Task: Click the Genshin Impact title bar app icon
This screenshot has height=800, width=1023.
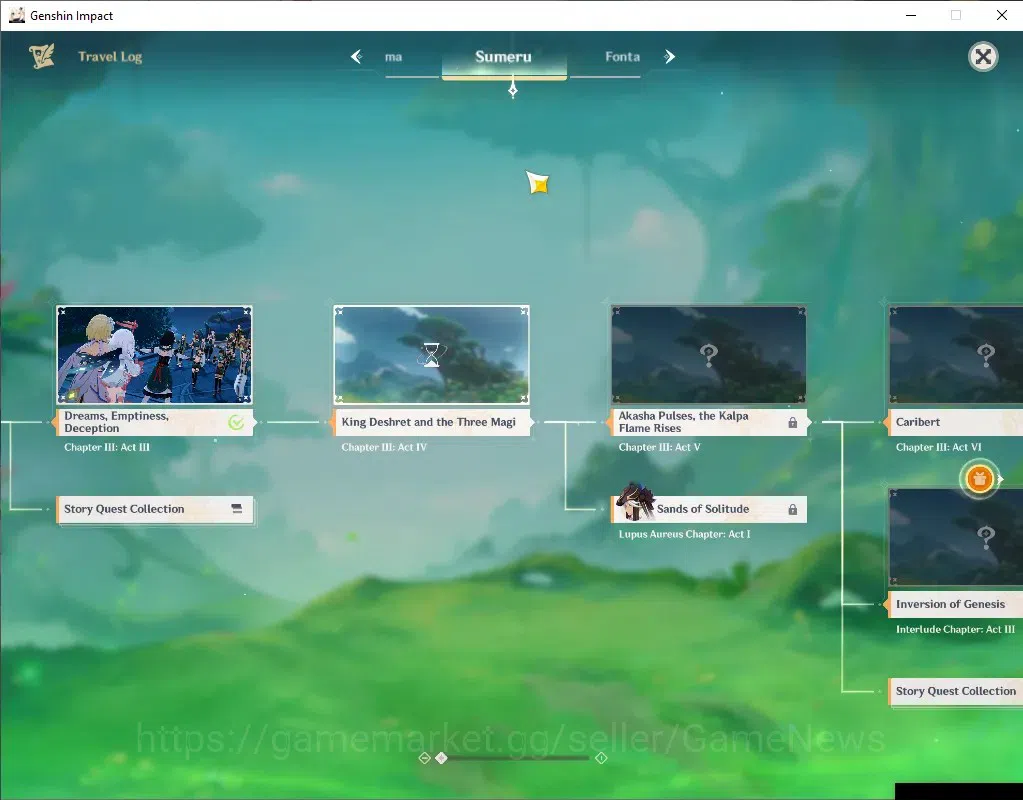Action: (16, 15)
